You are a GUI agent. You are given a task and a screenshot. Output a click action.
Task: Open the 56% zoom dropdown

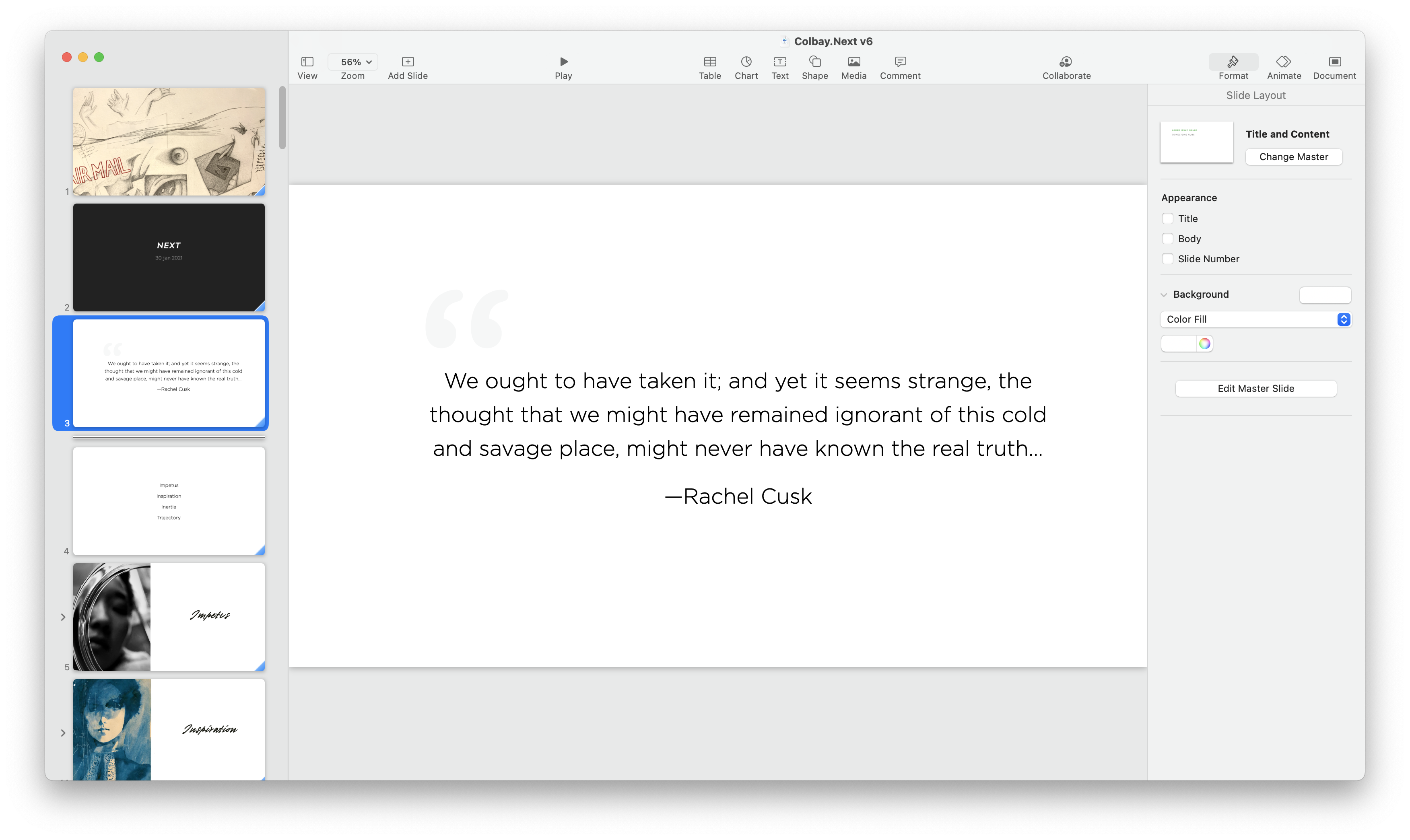[x=353, y=62]
